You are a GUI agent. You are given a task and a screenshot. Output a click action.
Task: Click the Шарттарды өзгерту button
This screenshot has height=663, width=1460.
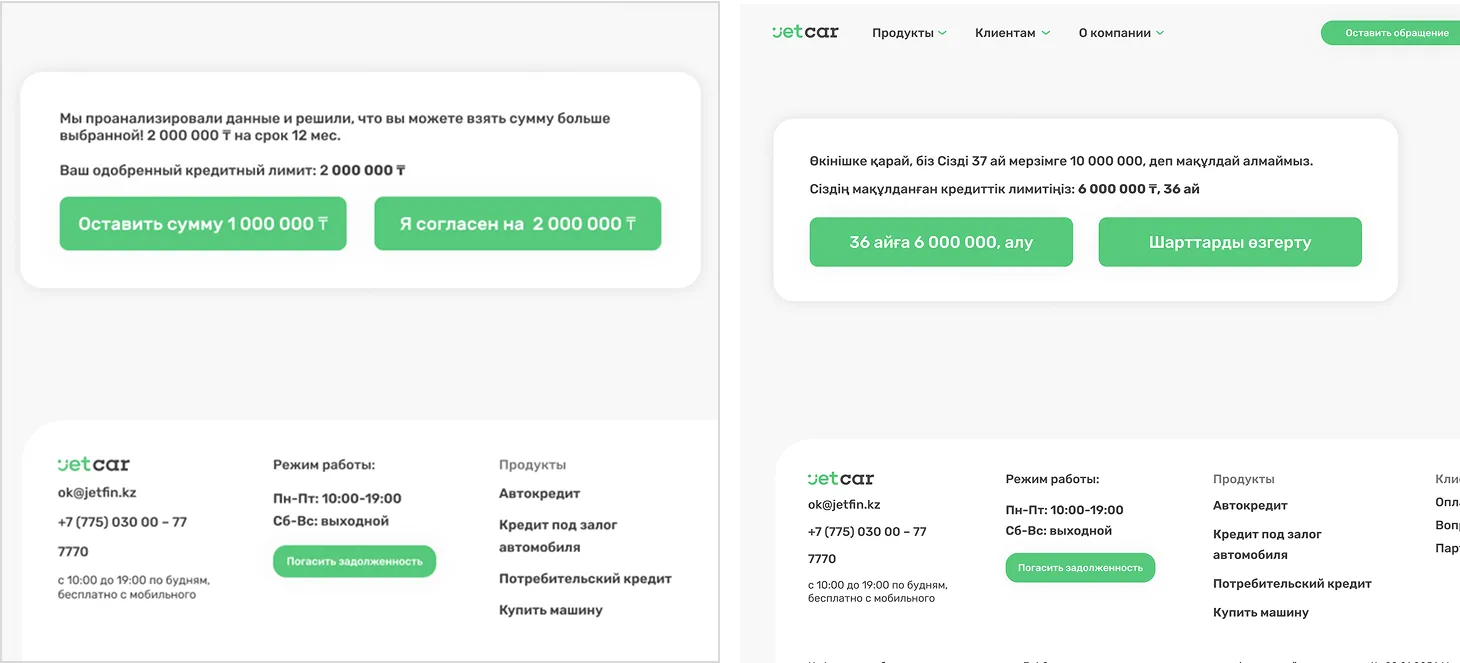tap(1230, 242)
